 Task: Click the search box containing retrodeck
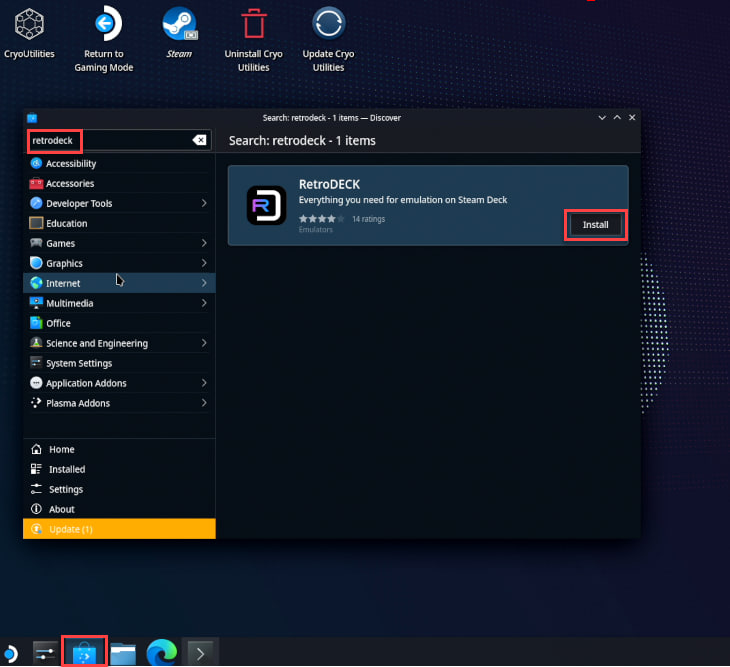119,140
